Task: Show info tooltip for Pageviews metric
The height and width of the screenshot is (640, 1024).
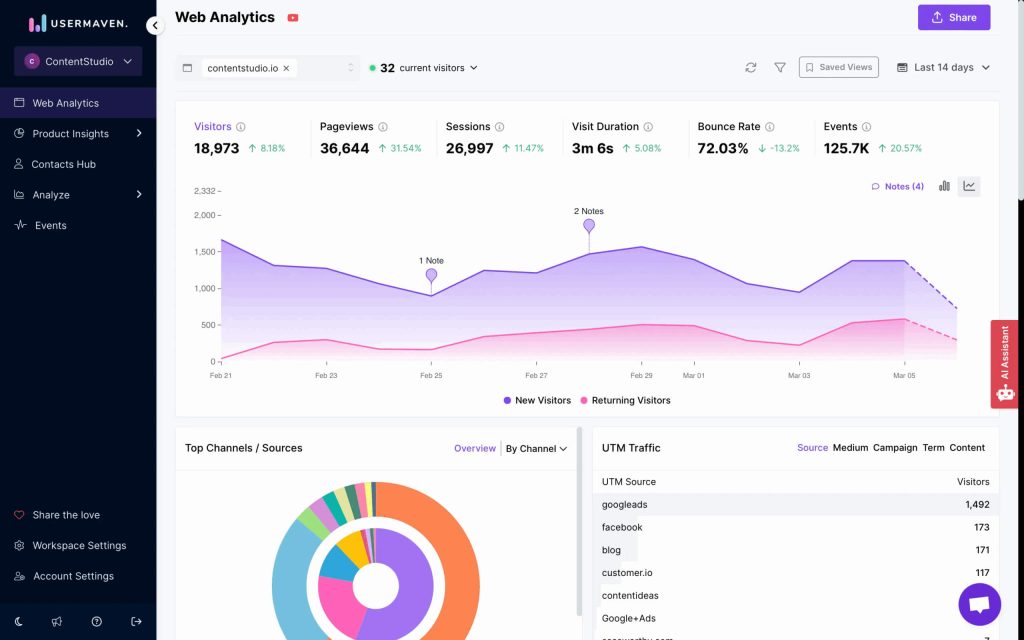Action: pyautogui.click(x=383, y=127)
